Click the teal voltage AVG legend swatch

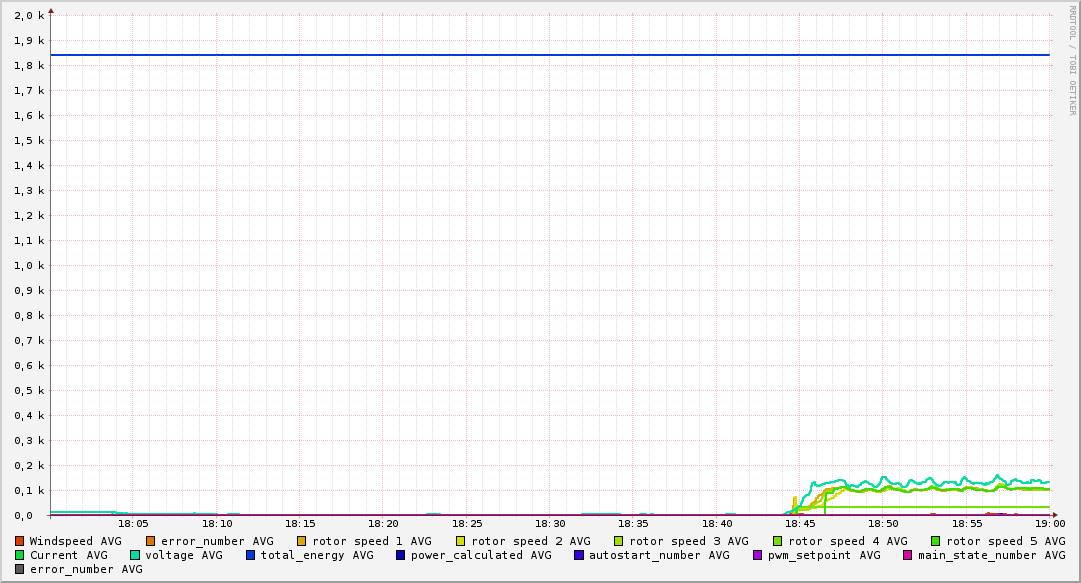point(135,555)
